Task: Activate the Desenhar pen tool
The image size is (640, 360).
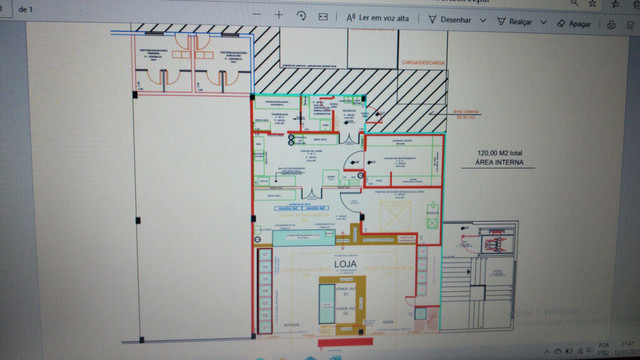Action: pyautogui.click(x=450, y=20)
